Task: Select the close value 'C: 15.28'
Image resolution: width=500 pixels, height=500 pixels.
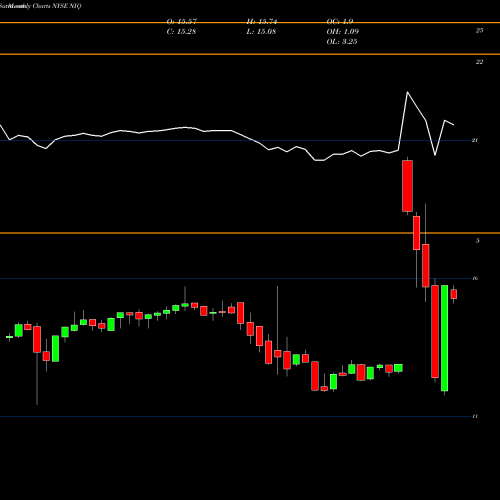Action: 181,32
